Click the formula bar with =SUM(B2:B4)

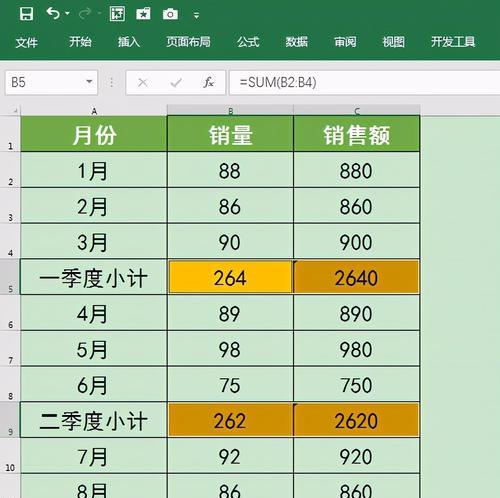(x=365, y=82)
